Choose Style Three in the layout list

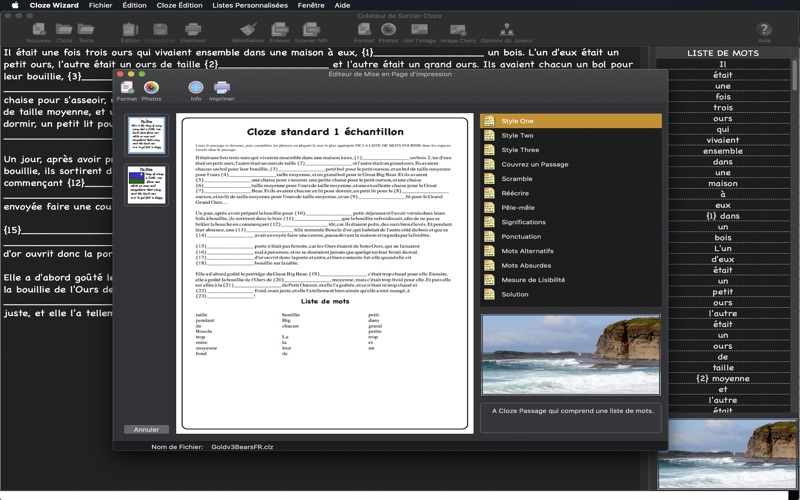coord(519,149)
